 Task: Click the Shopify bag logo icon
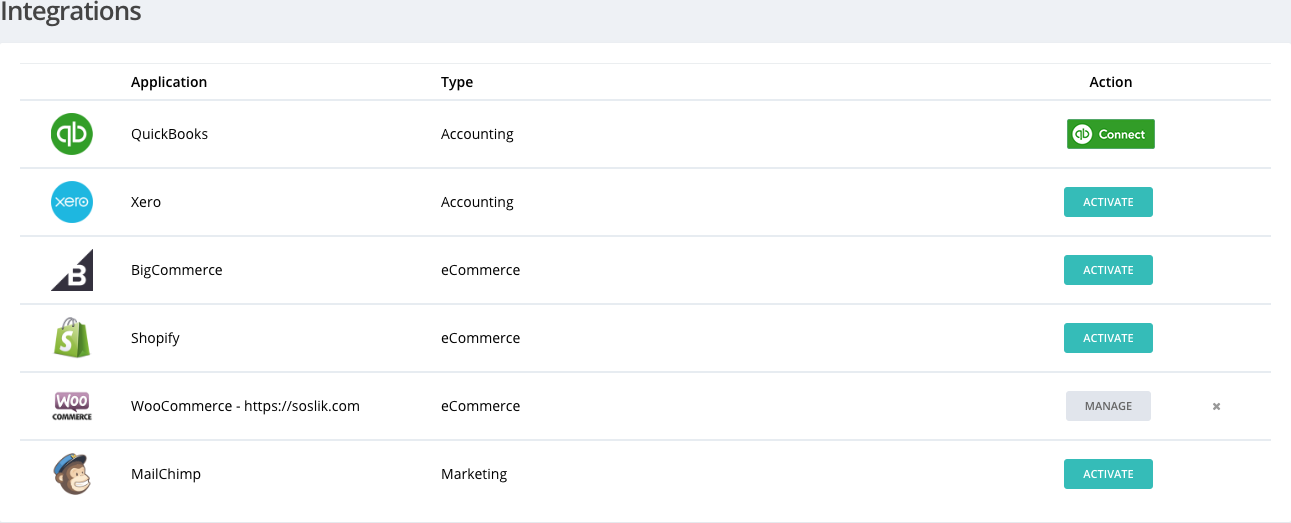click(x=72, y=338)
